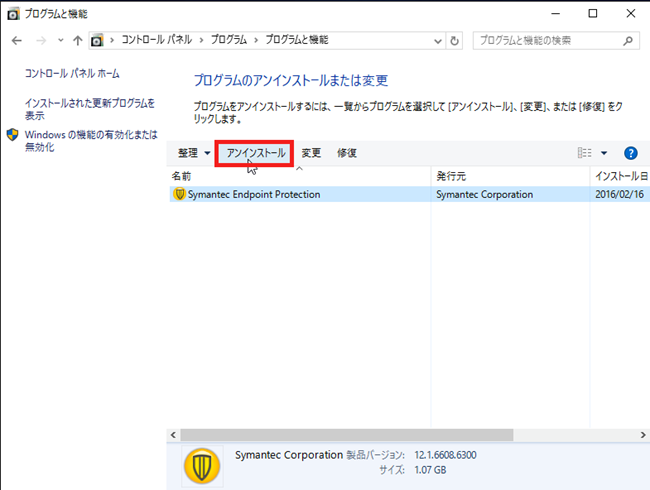Click the horizontal scrollbar thumb
The width and height of the screenshot is (650, 490).
tap(347, 435)
